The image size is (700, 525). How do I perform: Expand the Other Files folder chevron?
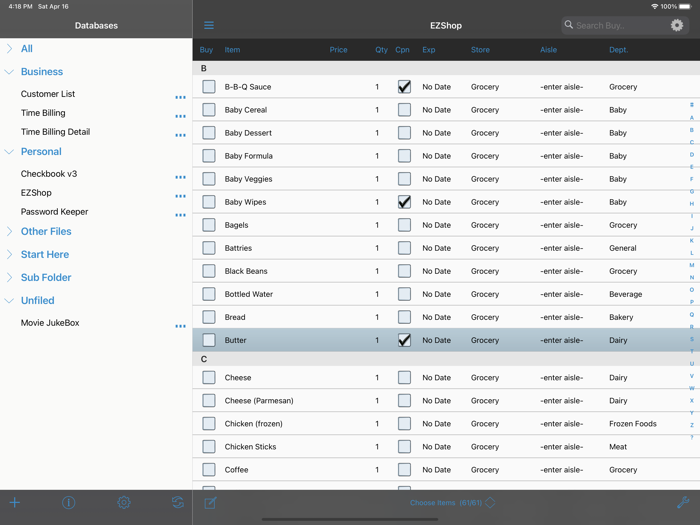coord(9,231)
